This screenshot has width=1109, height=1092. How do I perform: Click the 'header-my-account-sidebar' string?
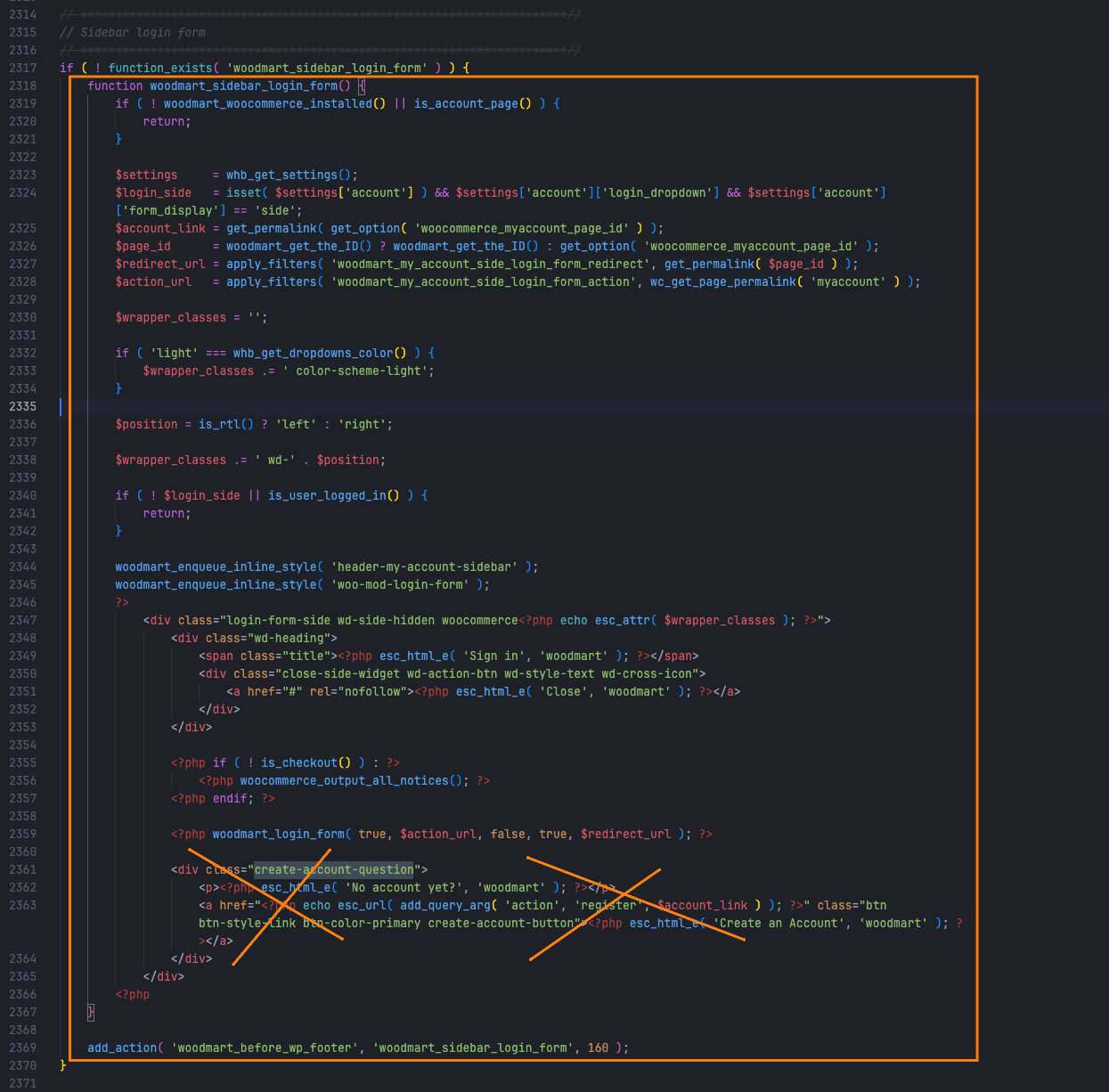point(424,566)
